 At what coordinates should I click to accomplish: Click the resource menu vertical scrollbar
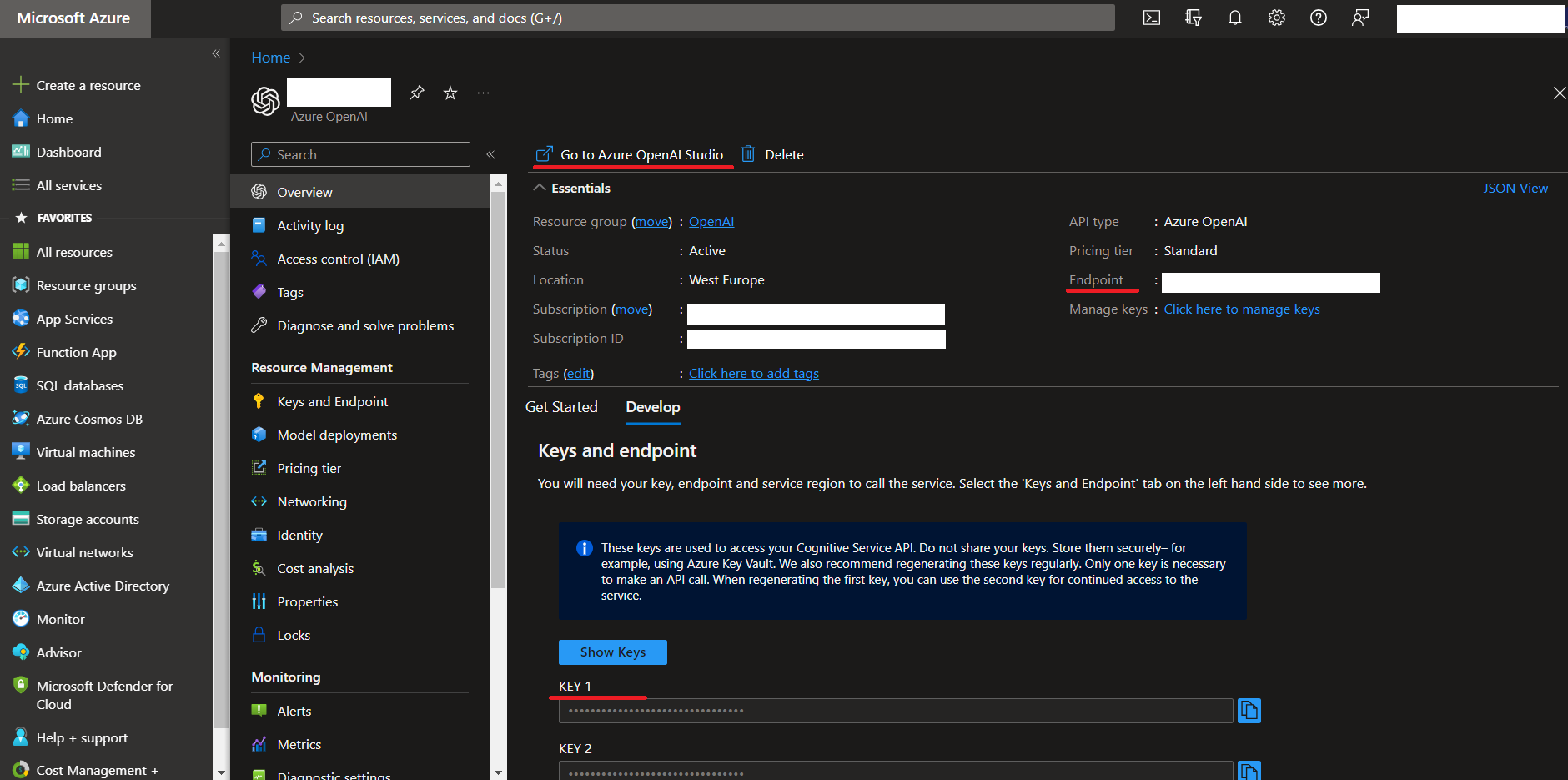click(498, 390)
